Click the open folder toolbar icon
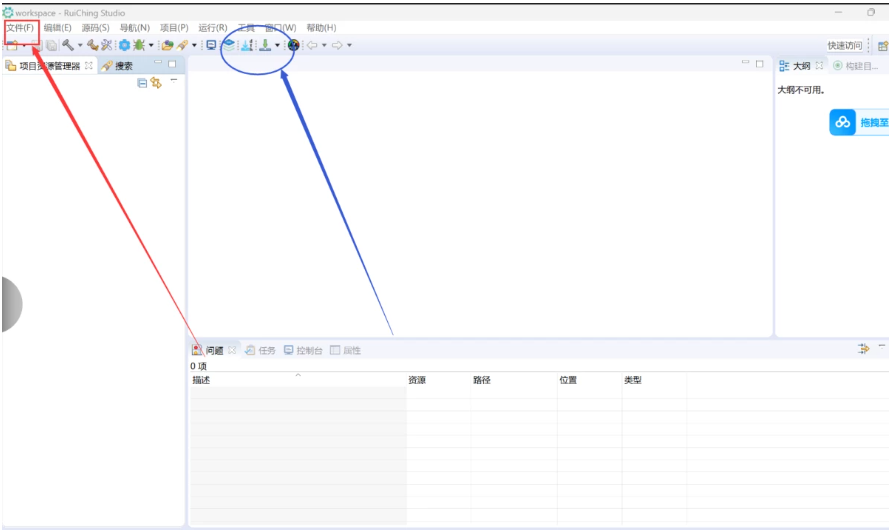 click(167, 45)
